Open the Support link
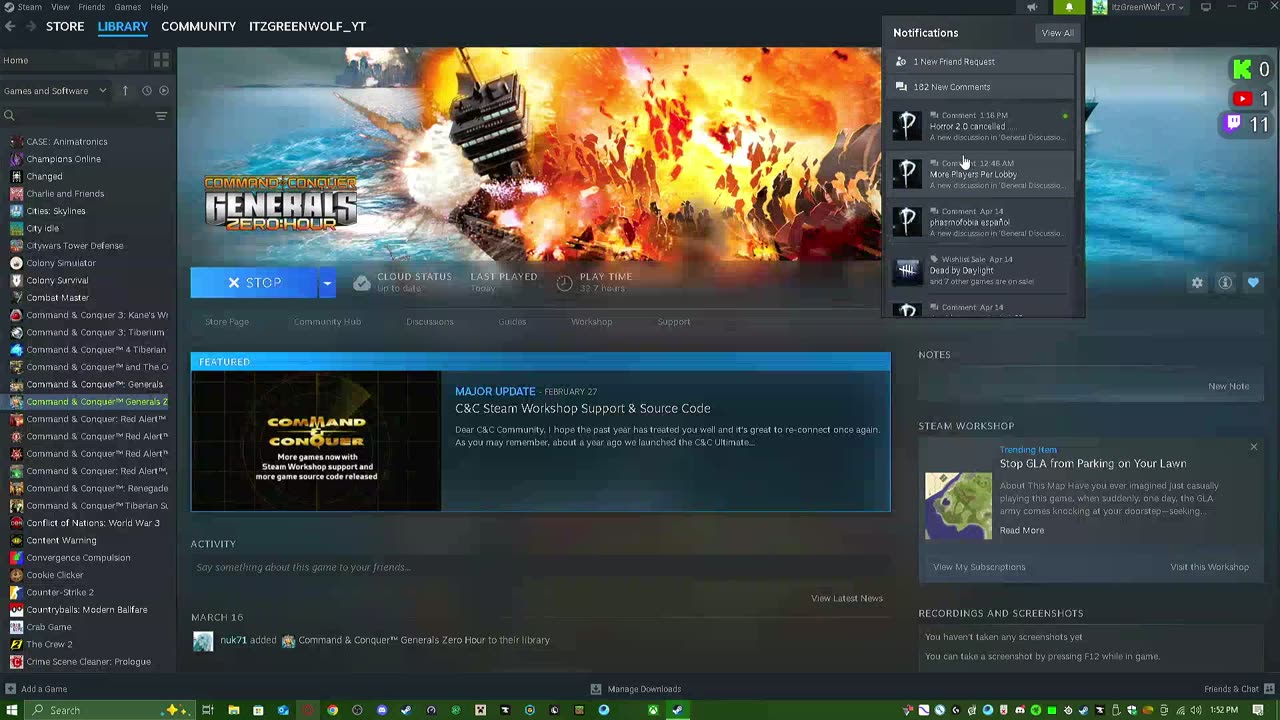This screenshot has height=720, width=1280. [673, 321]
